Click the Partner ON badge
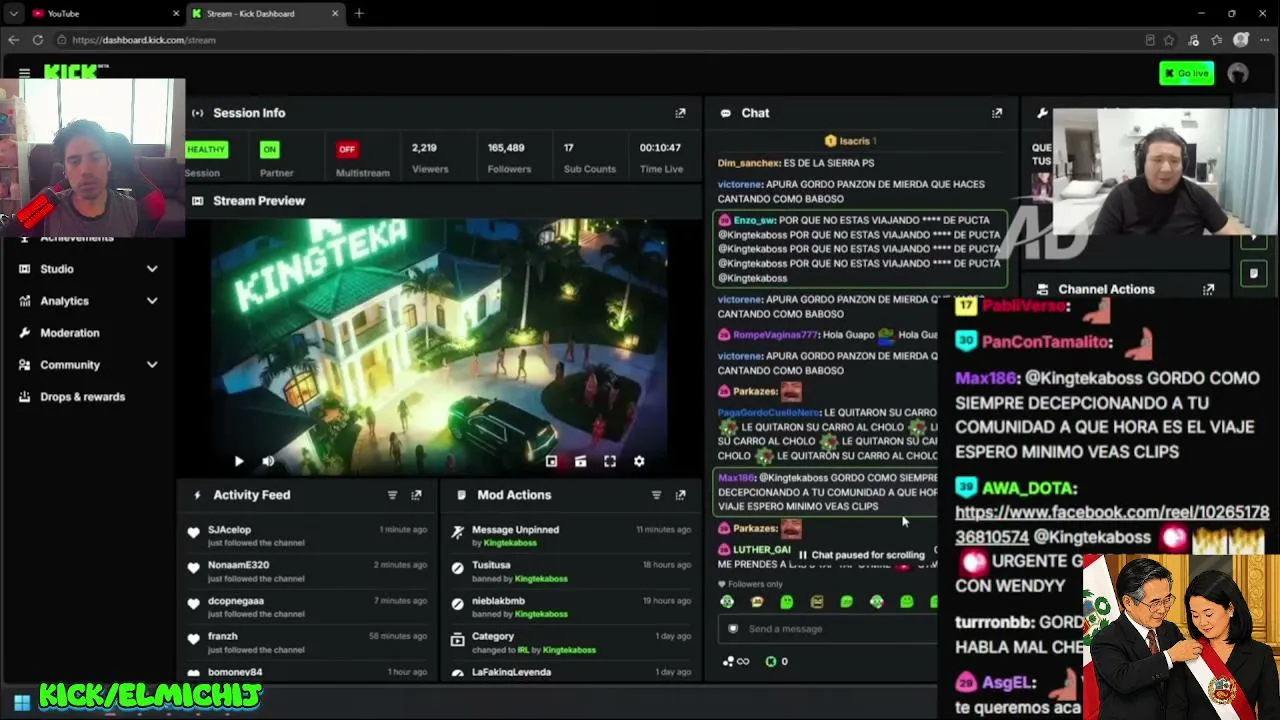 click(269, 149)
